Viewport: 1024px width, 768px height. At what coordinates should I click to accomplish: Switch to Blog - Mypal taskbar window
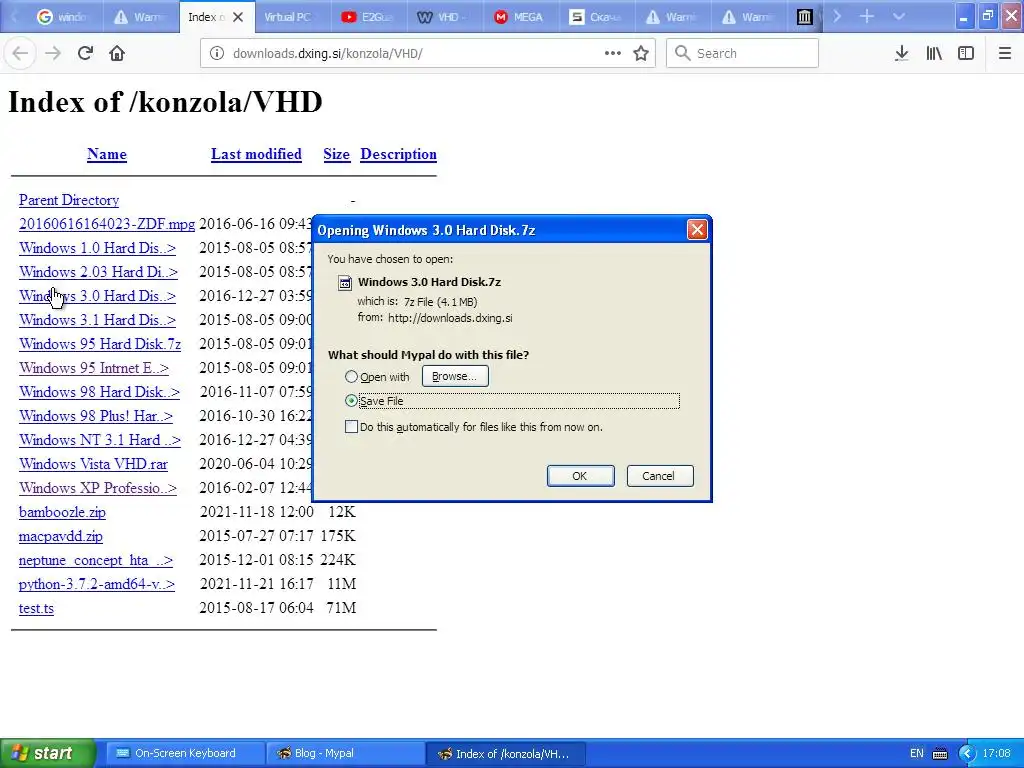tap(345, 753)
